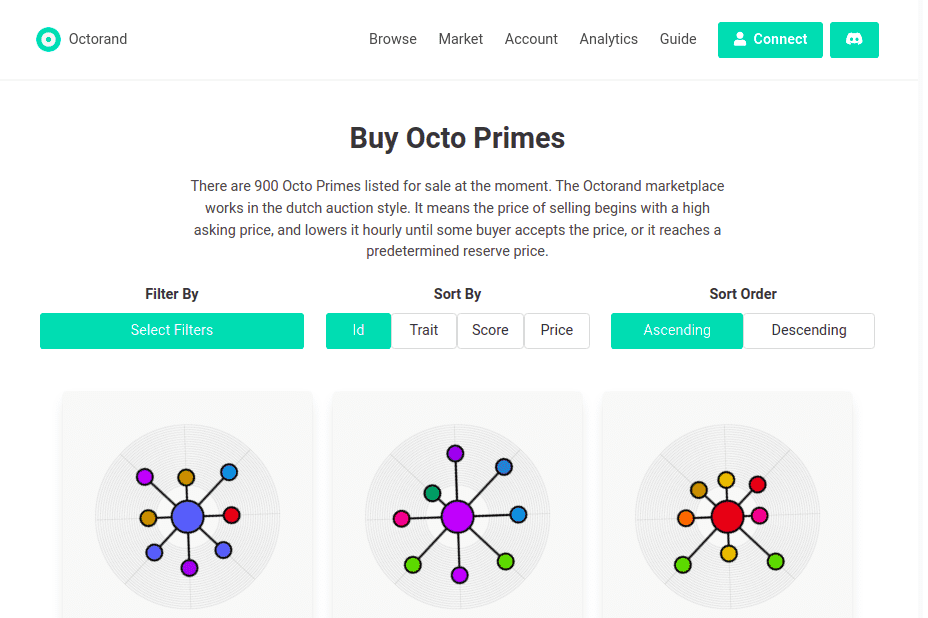Sort listings by Score

490,331
